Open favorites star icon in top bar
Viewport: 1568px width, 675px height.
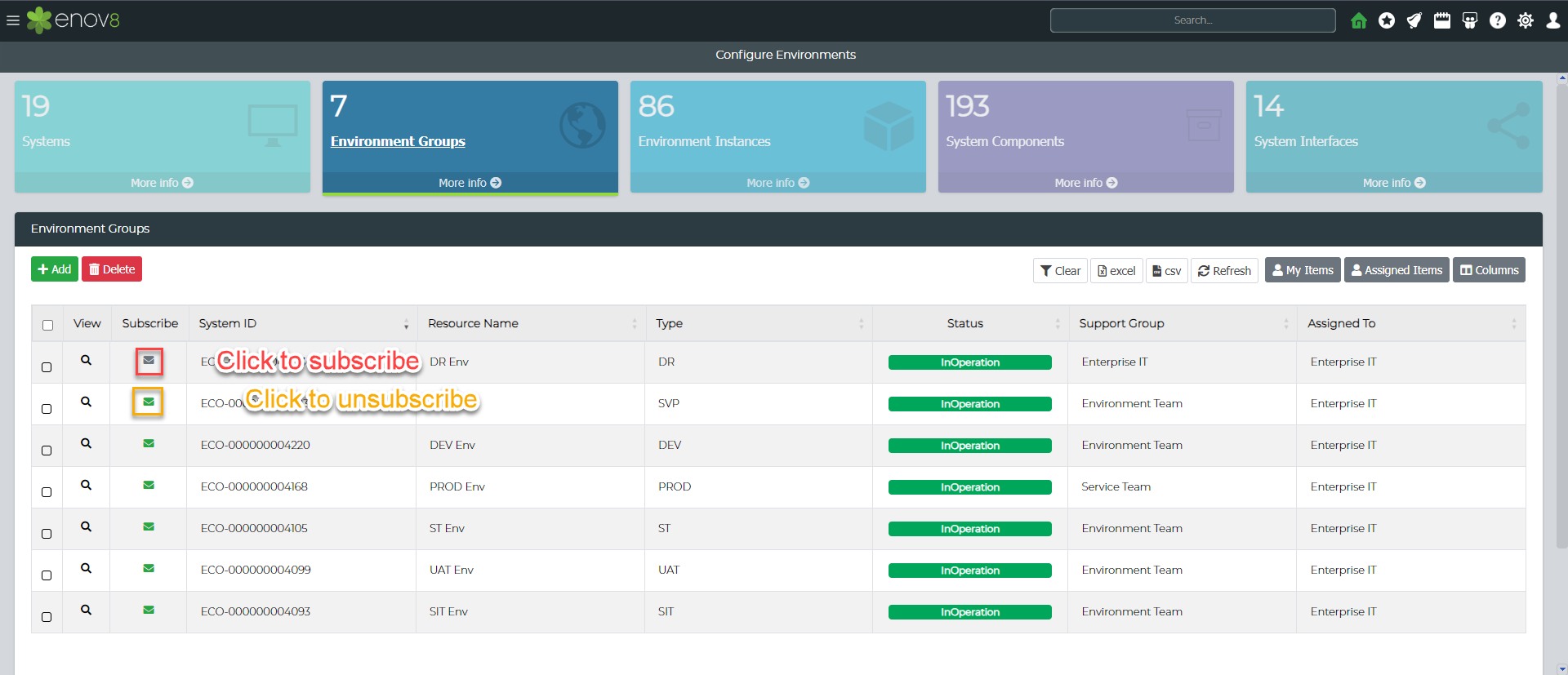(1387, 20)
